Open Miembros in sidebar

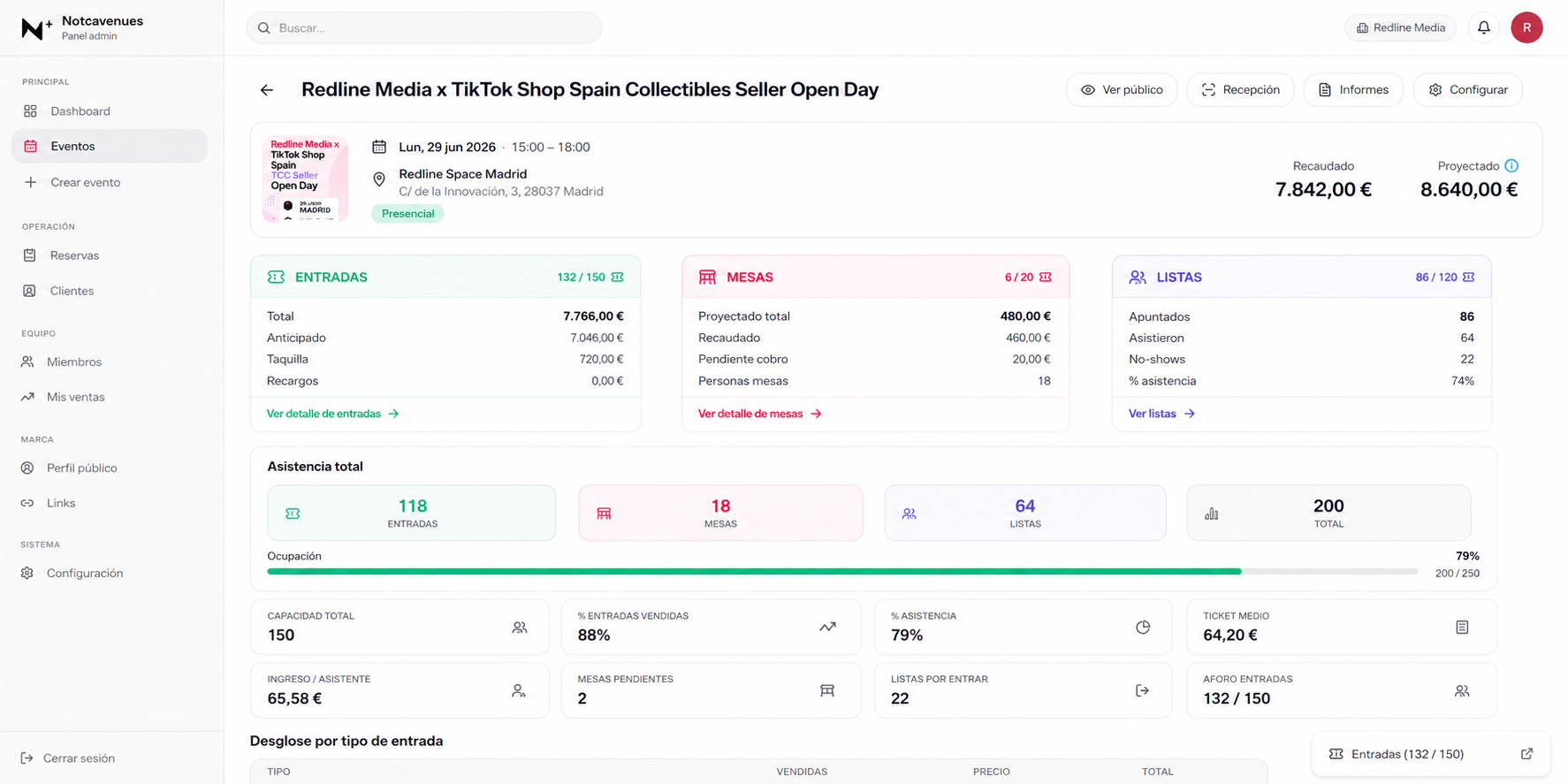coord(110,362)
